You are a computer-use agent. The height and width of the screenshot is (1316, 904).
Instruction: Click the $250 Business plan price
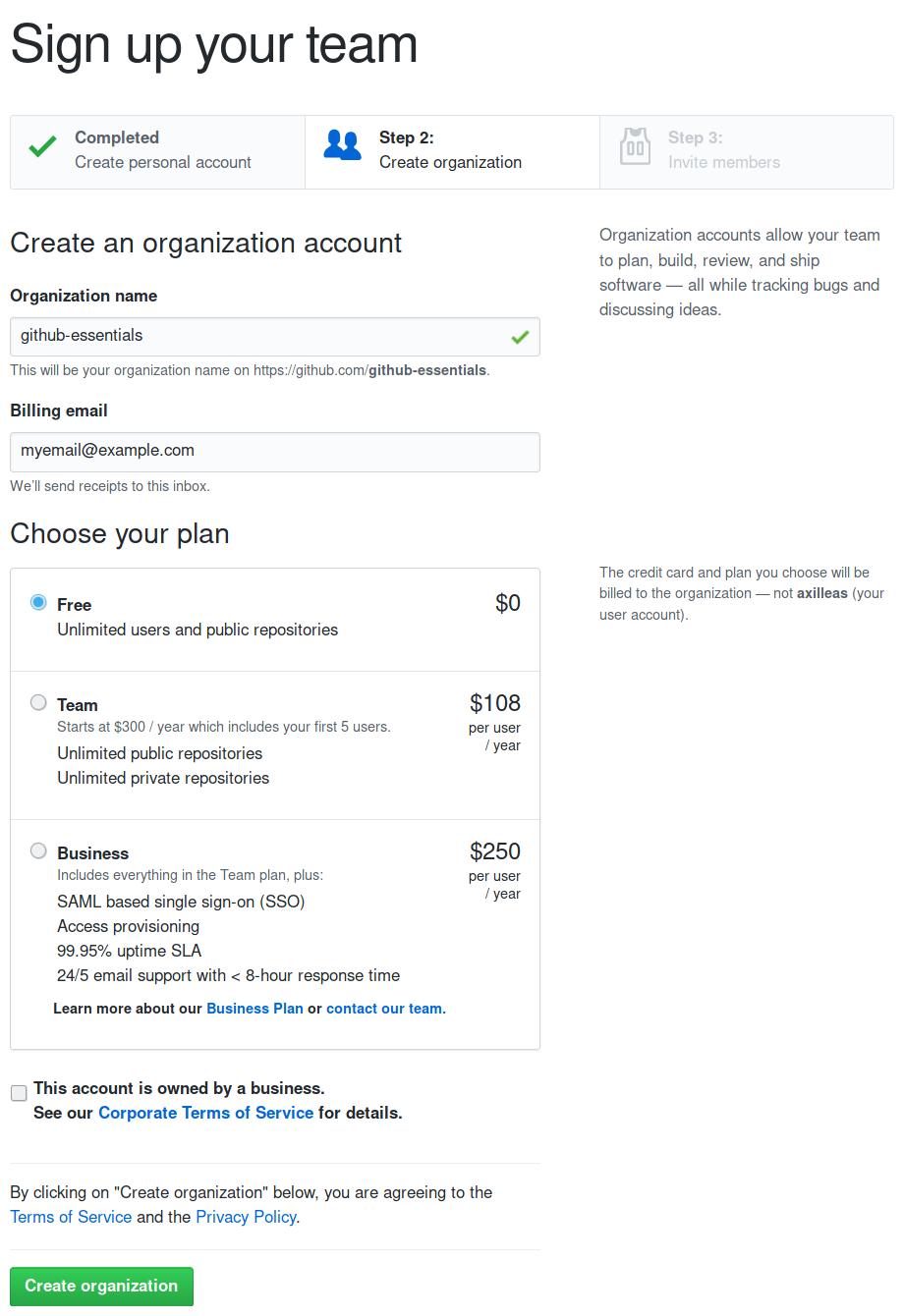495,851
